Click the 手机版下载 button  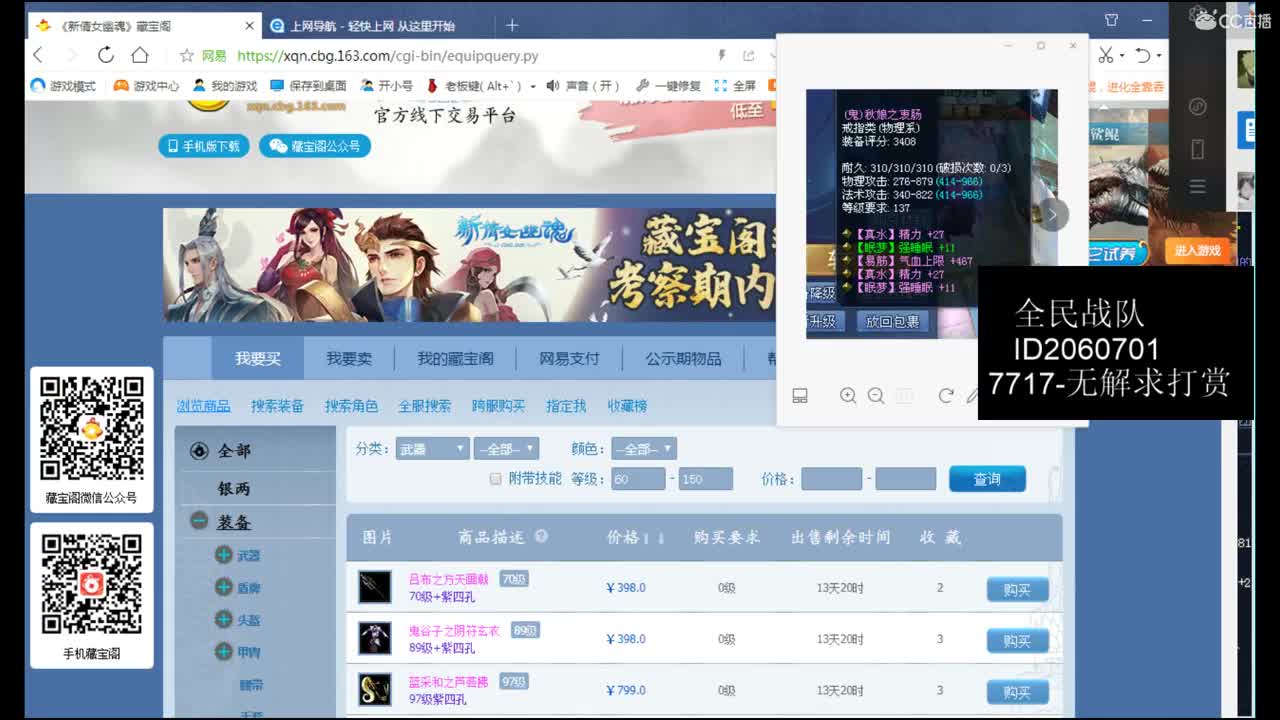pyautogui.click(x=204, y=146)
